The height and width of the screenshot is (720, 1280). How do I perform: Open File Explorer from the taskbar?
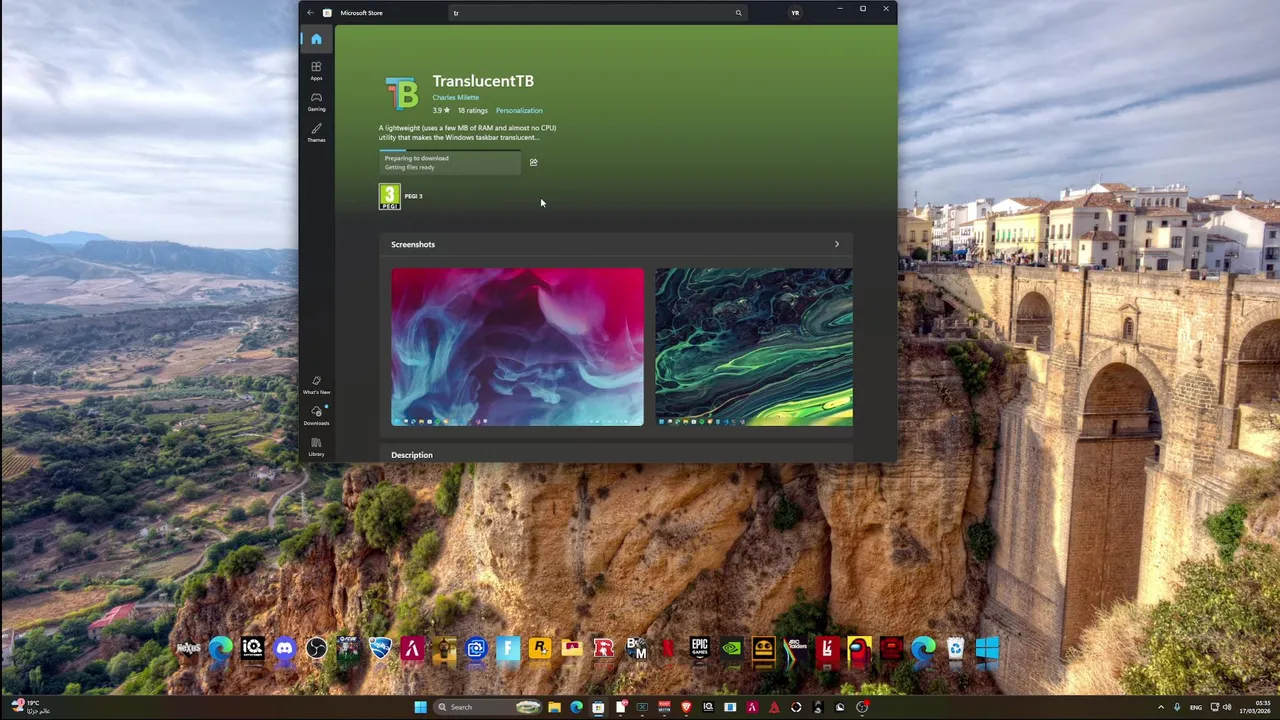click(x=554, y=707)
